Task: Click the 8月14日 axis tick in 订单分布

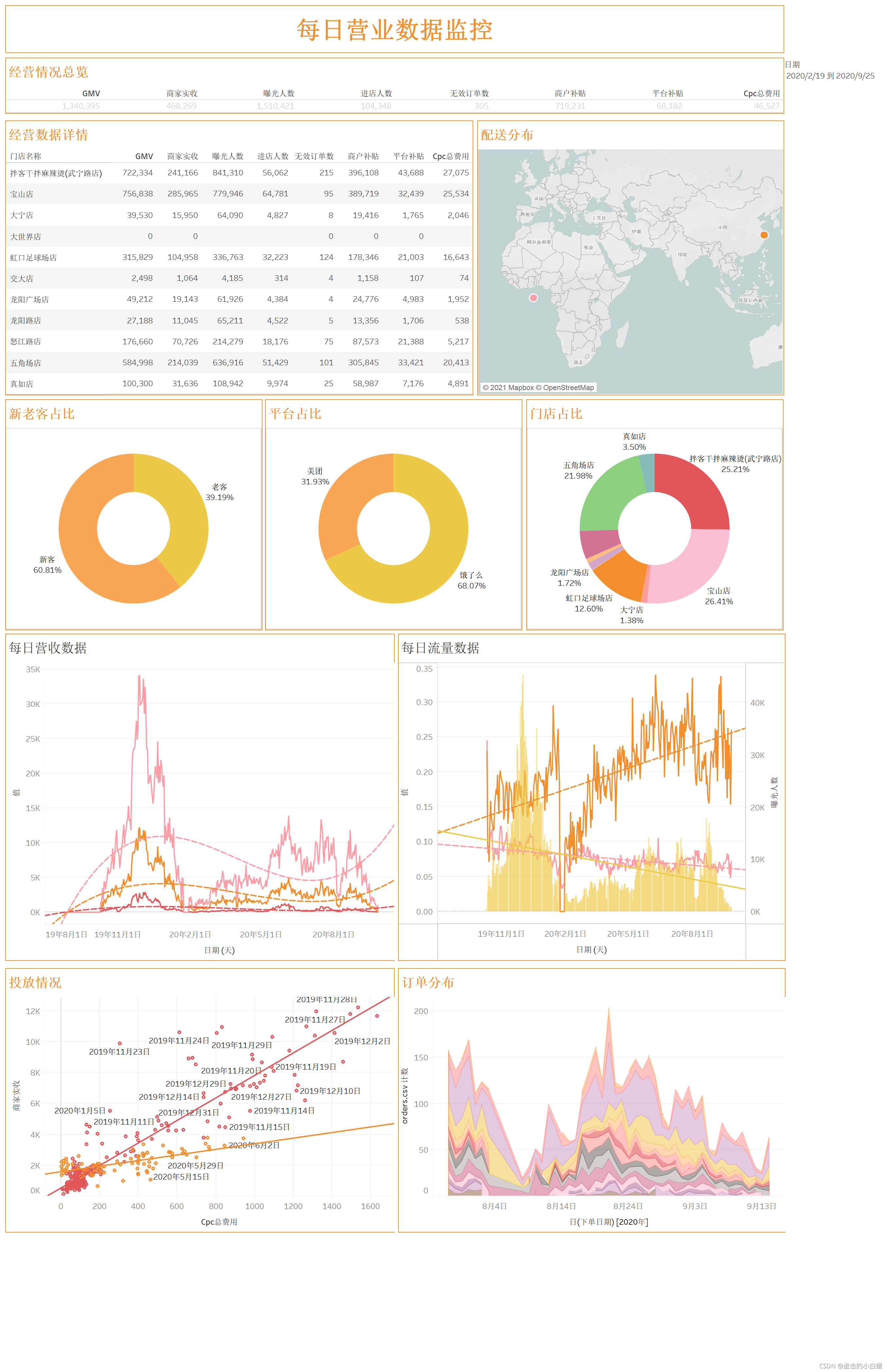Action: pyautogui.click(x=561, y=1206)
